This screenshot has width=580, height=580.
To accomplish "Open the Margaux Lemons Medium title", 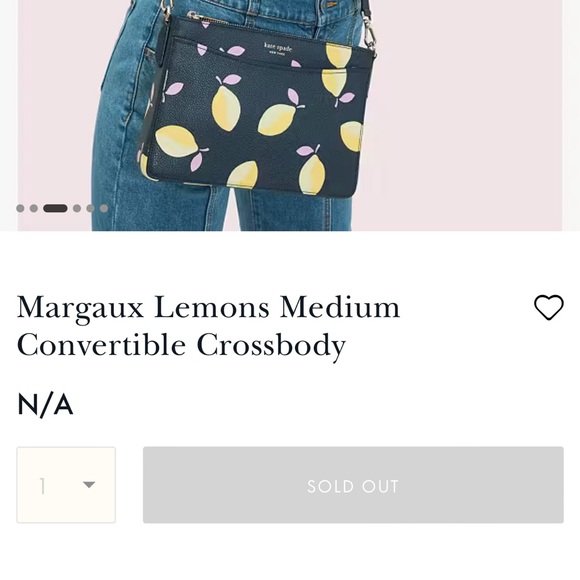I will click(208, 307).
